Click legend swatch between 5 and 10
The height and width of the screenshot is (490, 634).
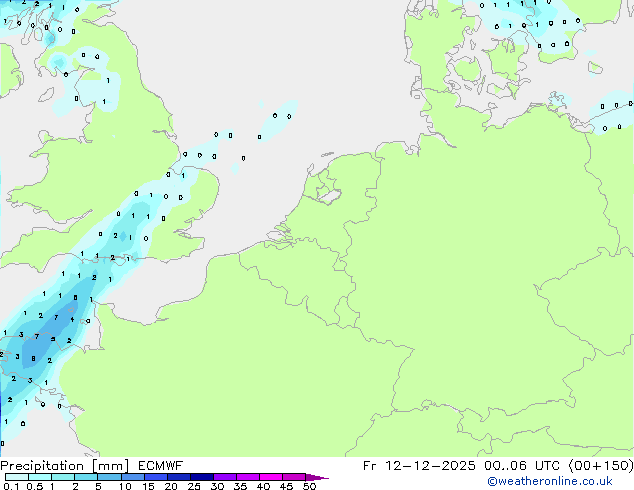coord(109,477)
